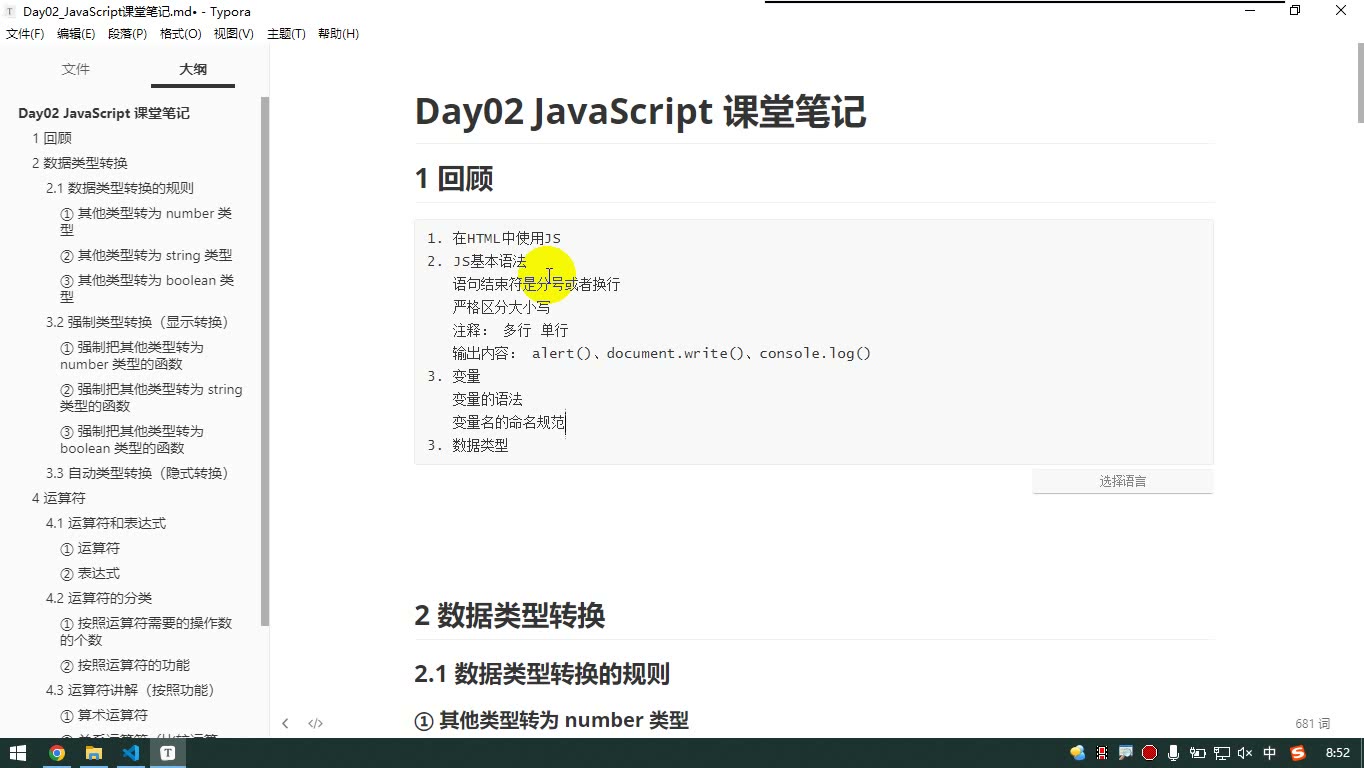Click the Sogou input method tray icon

pos(1298,753)
